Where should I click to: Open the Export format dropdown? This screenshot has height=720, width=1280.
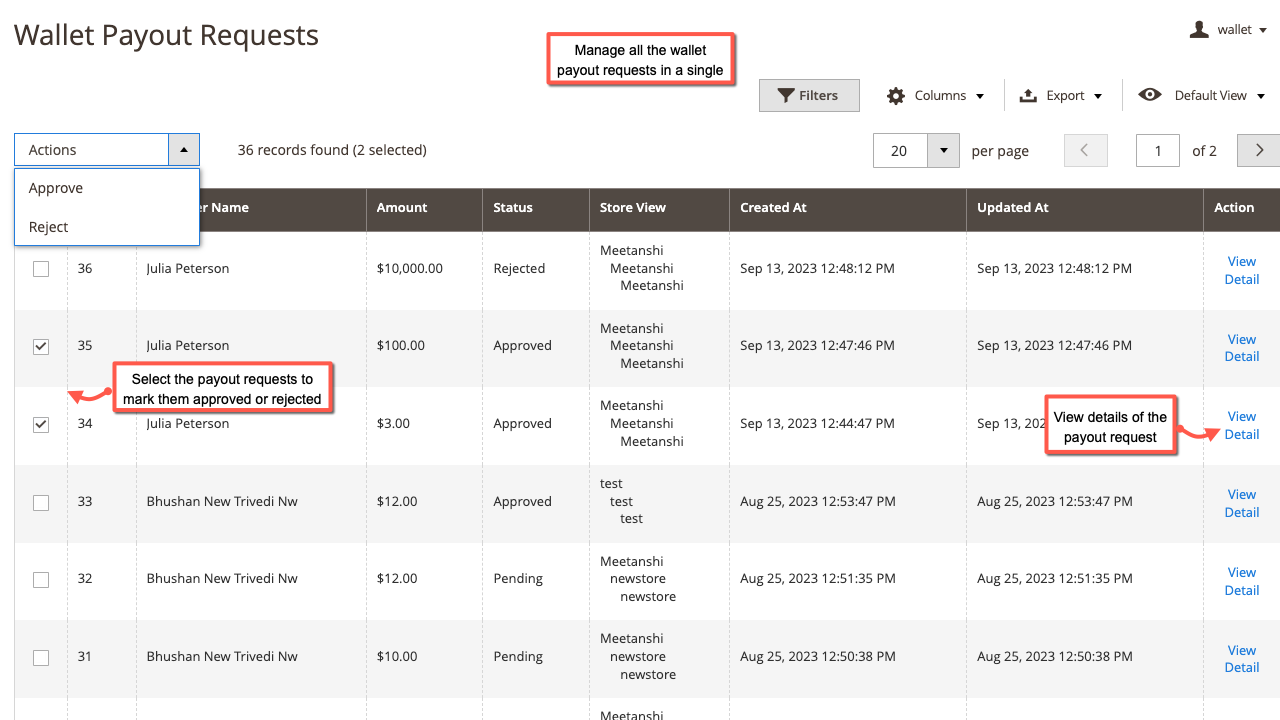coord(1100,95)
